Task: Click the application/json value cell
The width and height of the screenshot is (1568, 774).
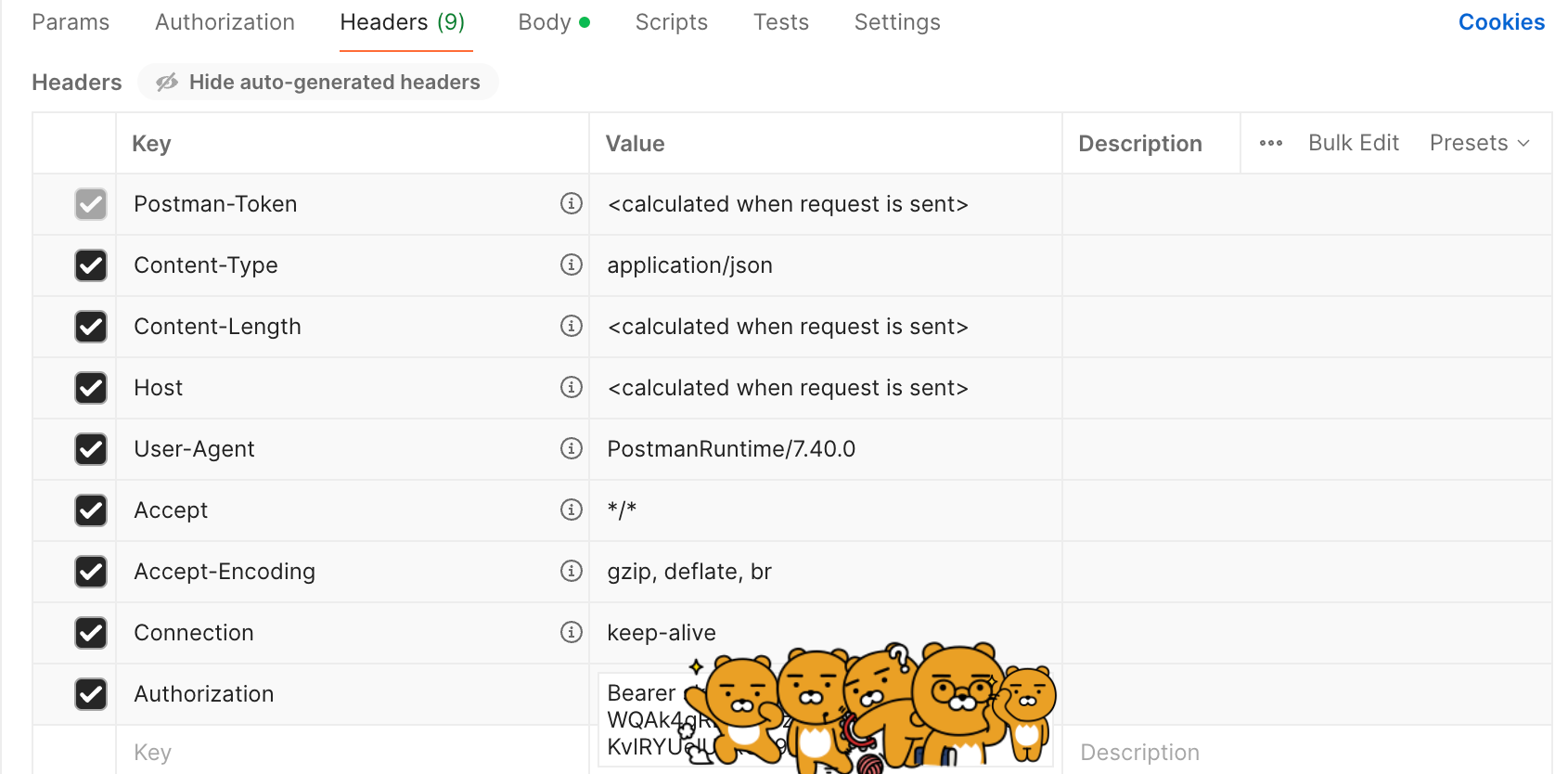Action: point(826,265)
